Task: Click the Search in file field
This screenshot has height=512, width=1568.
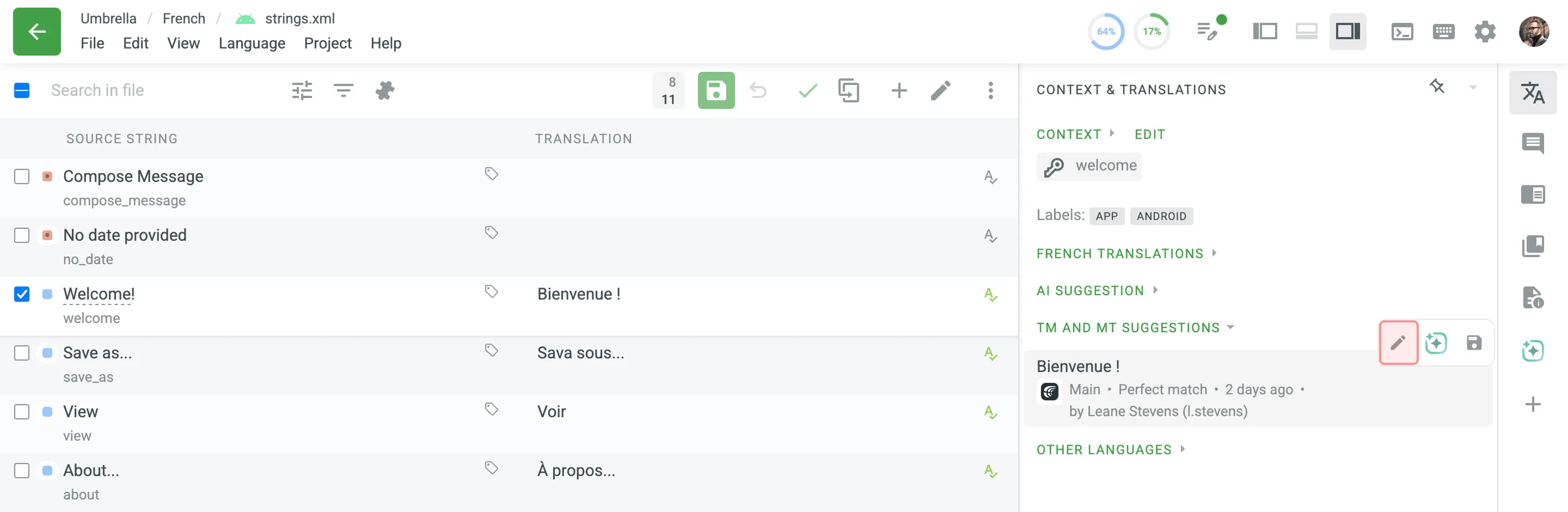Action: tap(158, 91)
